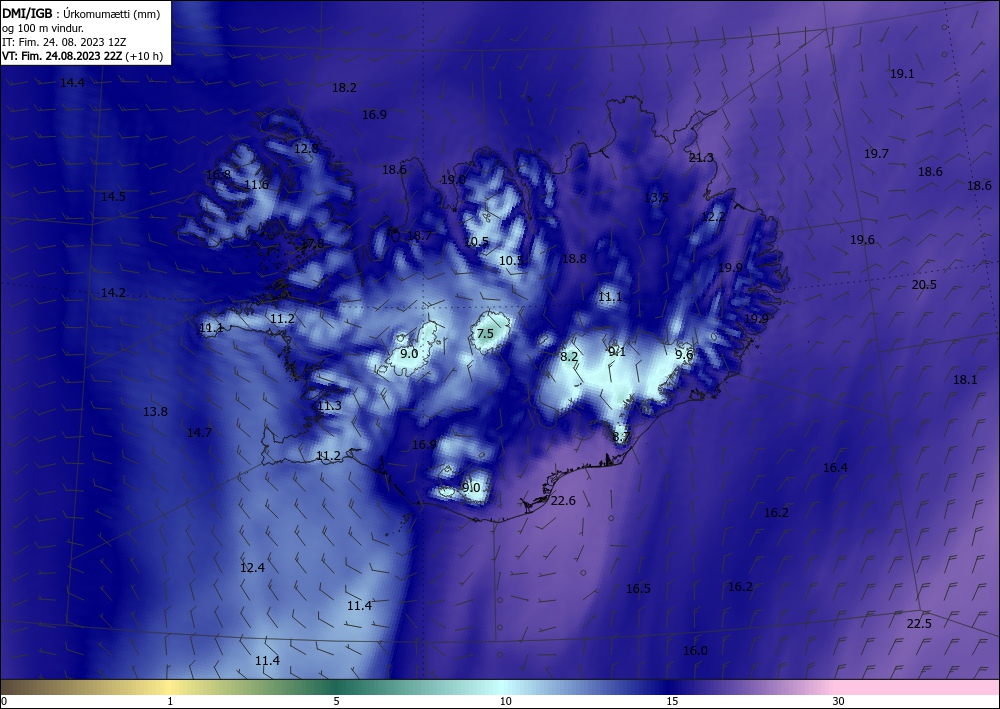Click the 13.8 value on the map
1000x709 pixels.
155,412
